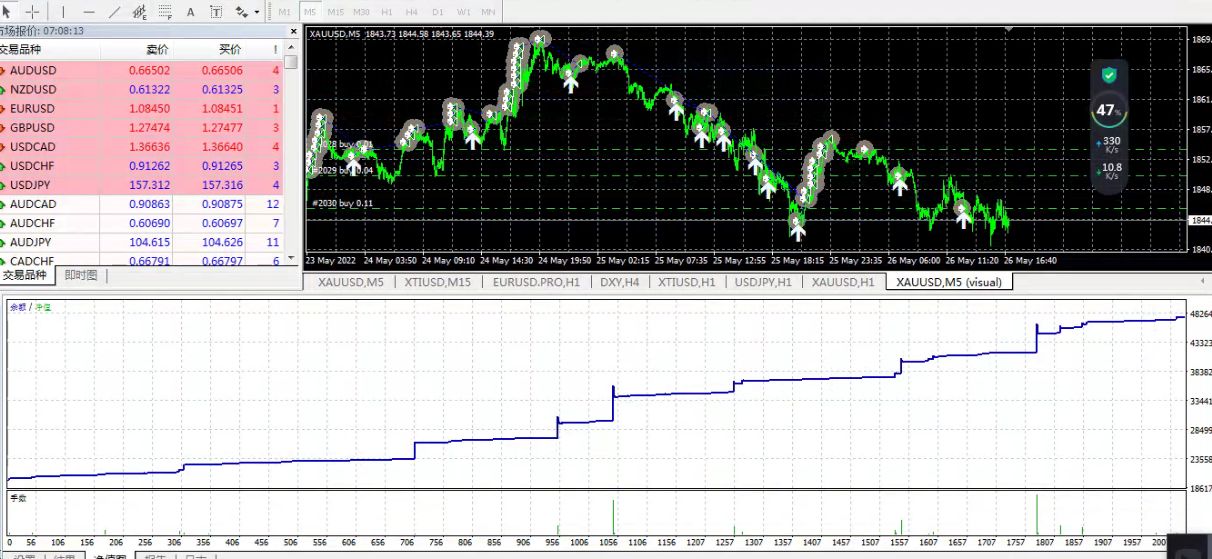Select the AUDCAD row
Image resolution: width=1212 pixels, height=559 pixels.
tap(141, 204)
